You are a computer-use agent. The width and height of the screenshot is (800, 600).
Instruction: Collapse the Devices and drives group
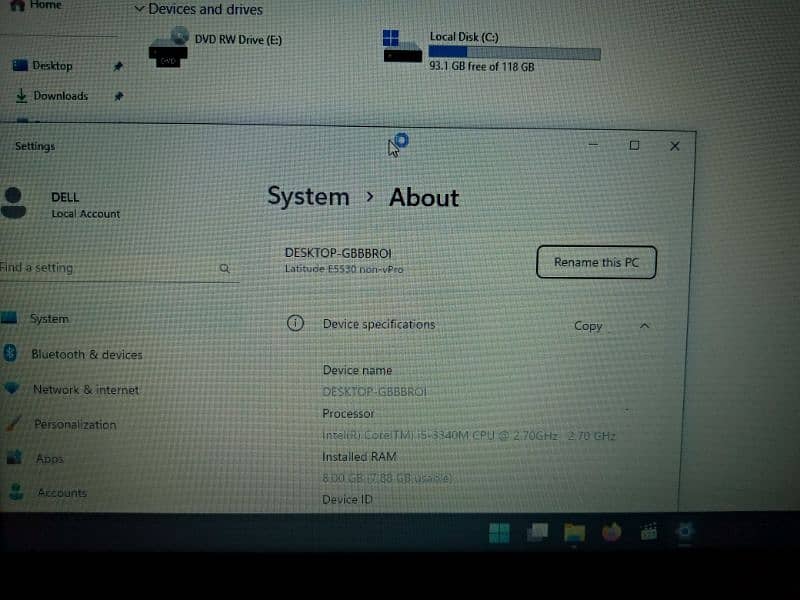tap(139, 9)
